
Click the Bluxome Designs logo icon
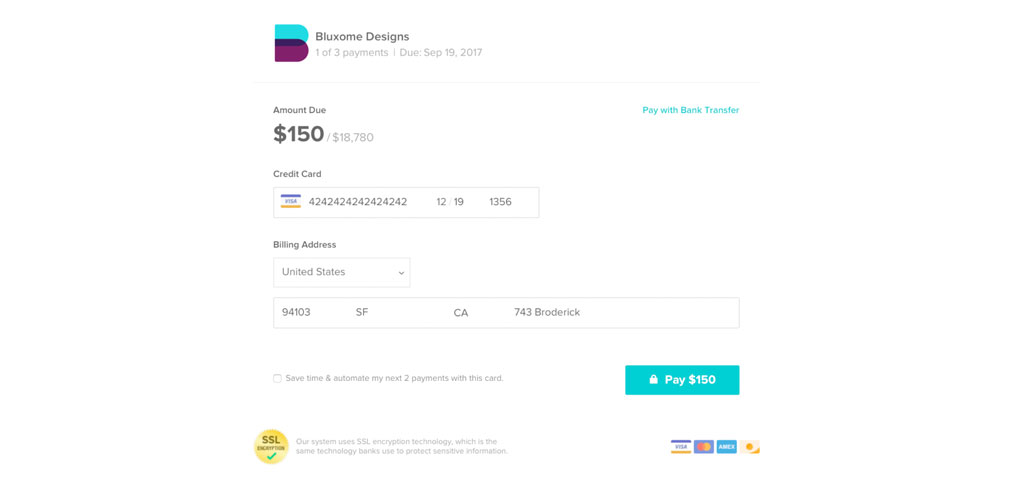(291, 43)
